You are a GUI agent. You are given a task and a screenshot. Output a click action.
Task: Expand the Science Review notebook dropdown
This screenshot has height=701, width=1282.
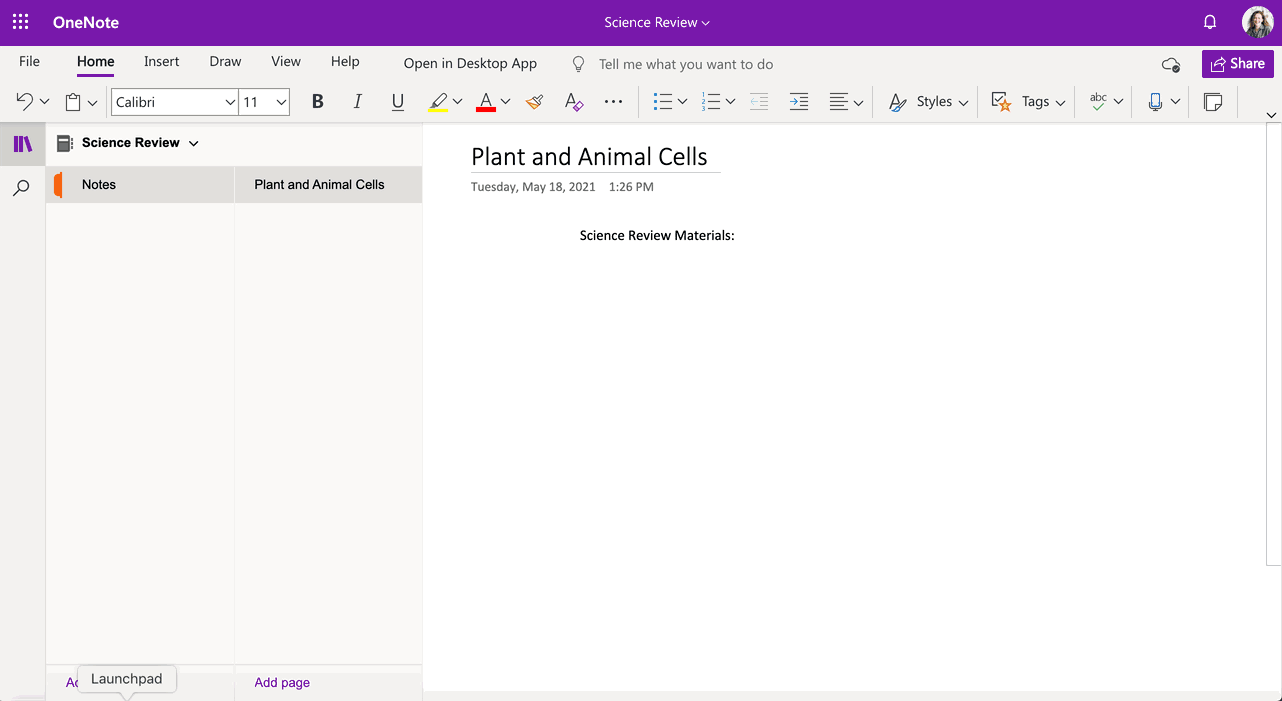click(x=193, y=143)
